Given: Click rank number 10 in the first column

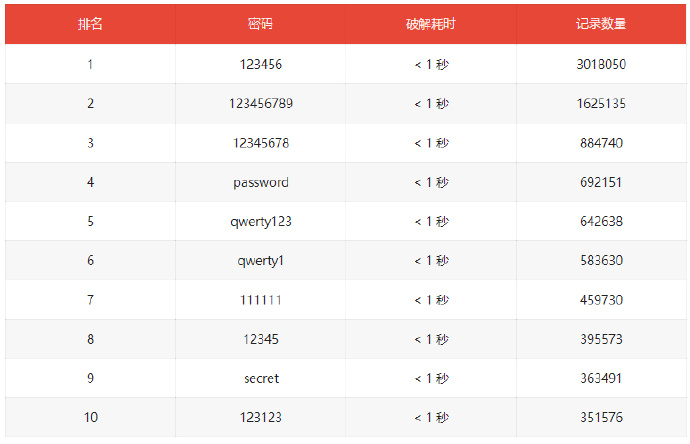Looking at the screenshot, I should [91, 417].
